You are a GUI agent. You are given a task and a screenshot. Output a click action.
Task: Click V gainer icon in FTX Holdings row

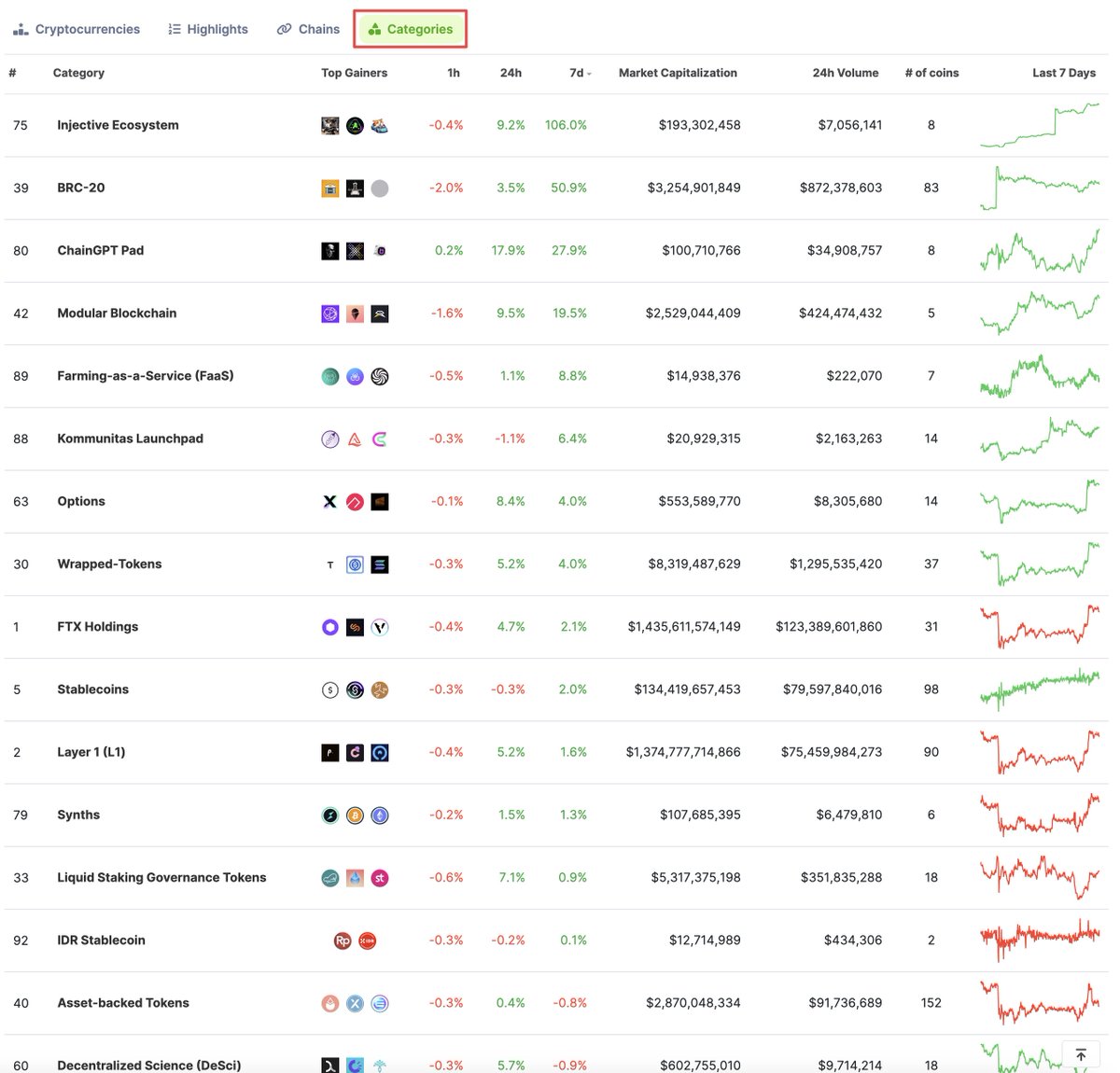380,627
